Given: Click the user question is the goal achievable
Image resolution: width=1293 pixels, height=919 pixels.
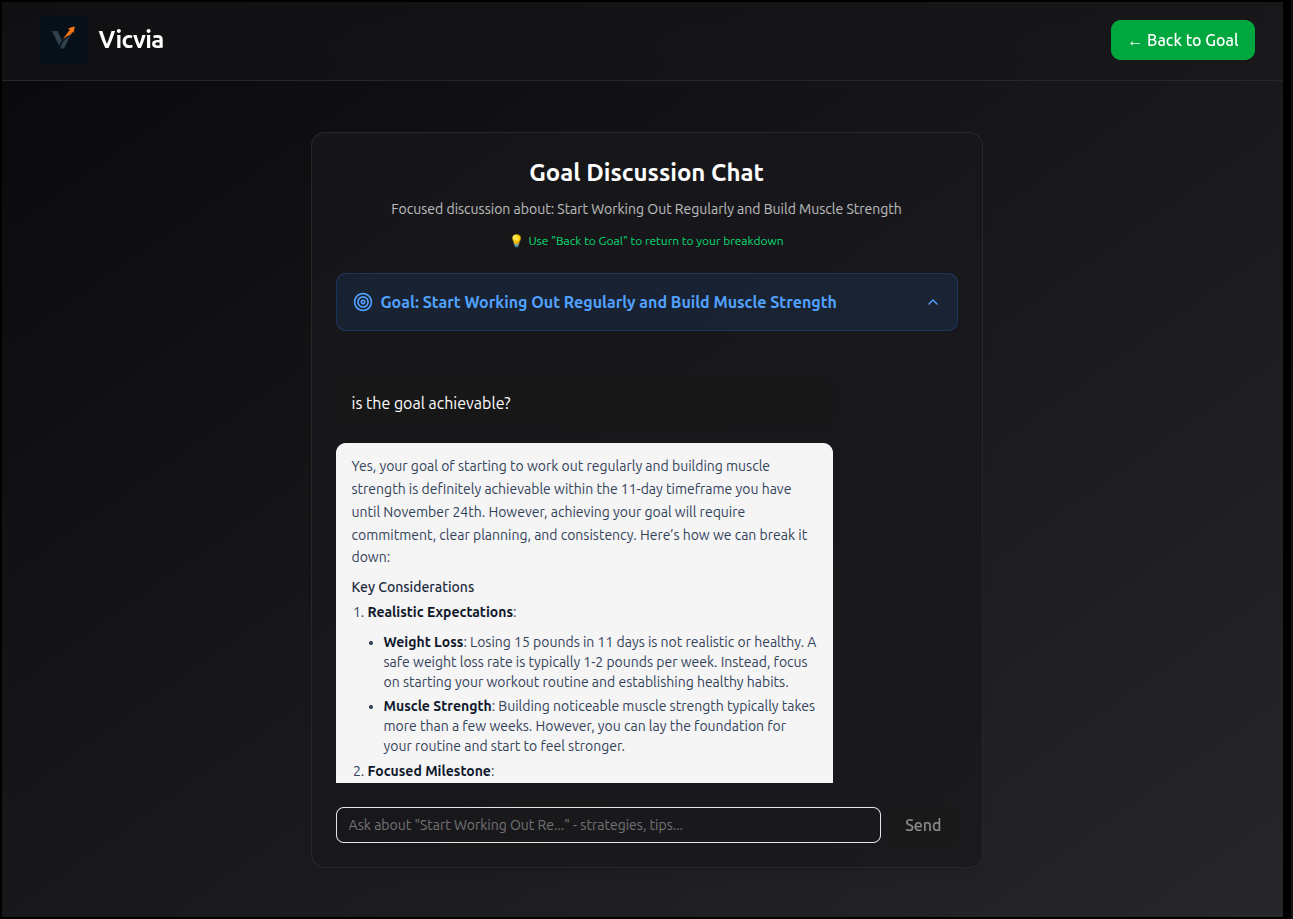Looking at the screenshot, I should coord(430,402).
